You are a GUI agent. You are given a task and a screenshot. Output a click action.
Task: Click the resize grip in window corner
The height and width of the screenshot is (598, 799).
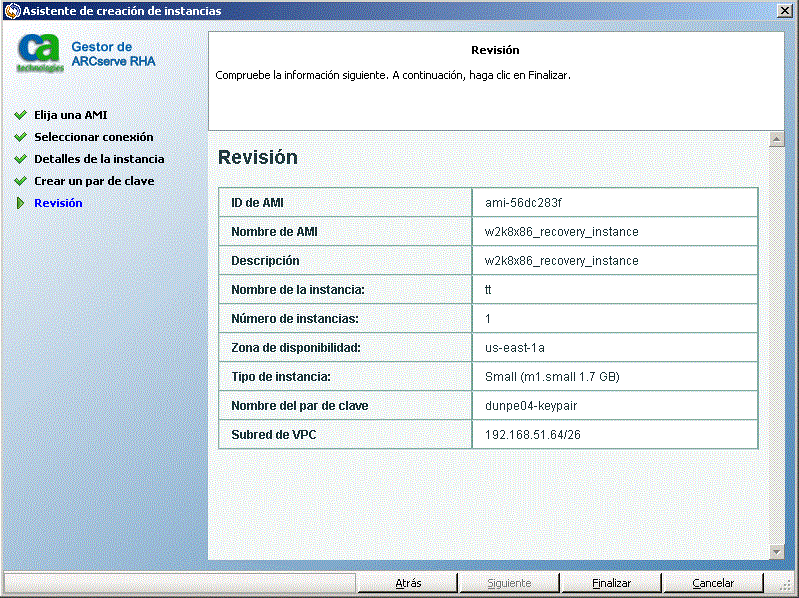click(786, 586)
